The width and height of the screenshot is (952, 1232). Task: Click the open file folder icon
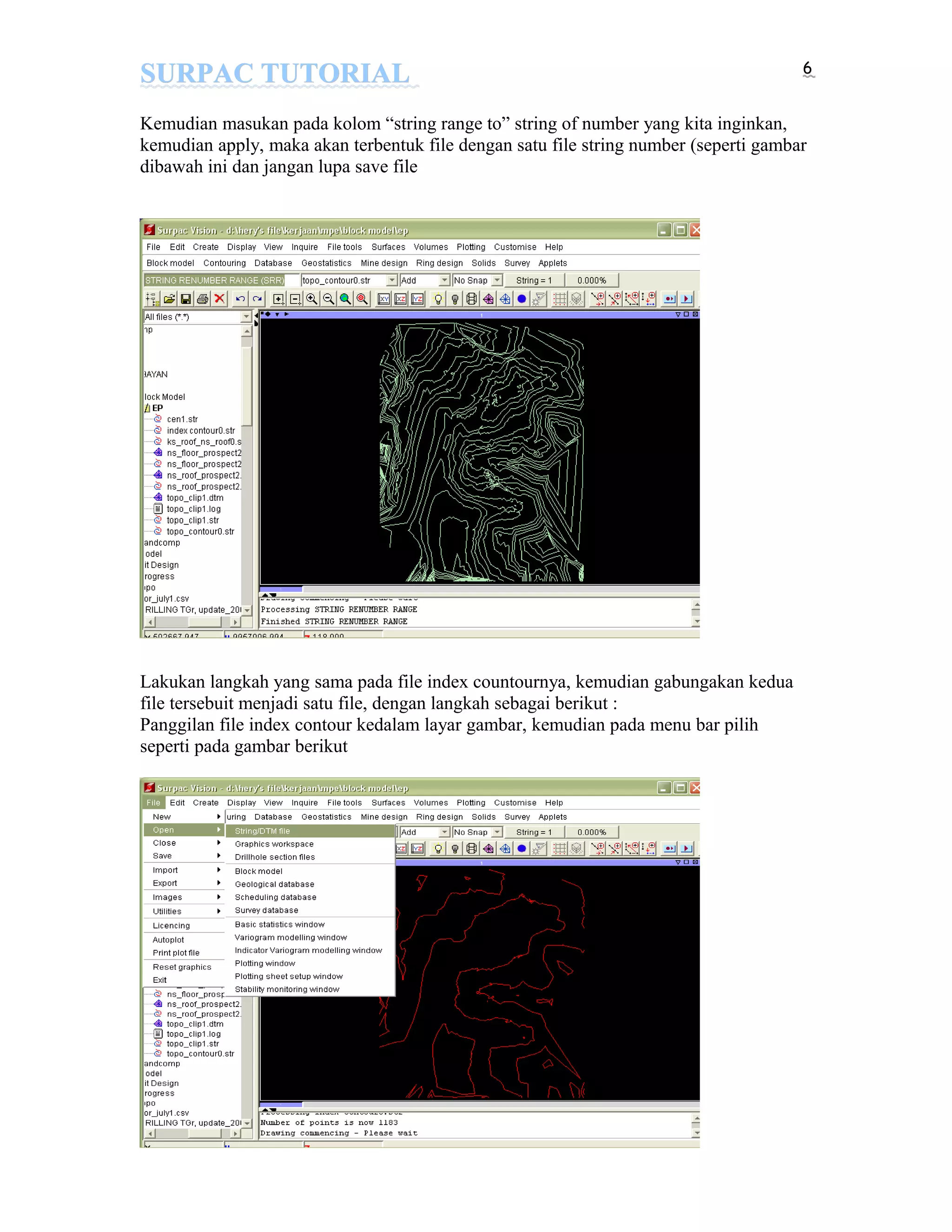(x=169, y=299)
